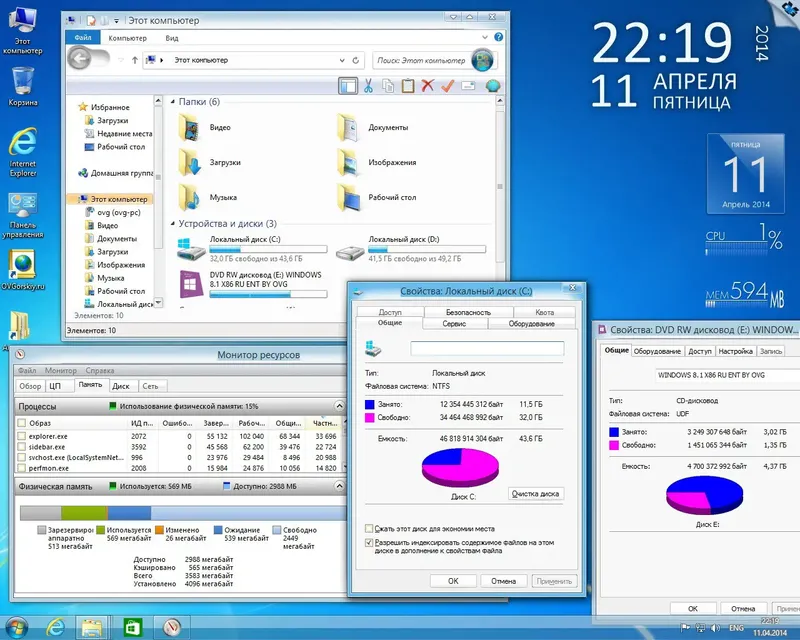Select the Cut icon in Explorer toolbar
Image resolution: width=800 pixels, height=640 pixels.
(x=369, y=86)
